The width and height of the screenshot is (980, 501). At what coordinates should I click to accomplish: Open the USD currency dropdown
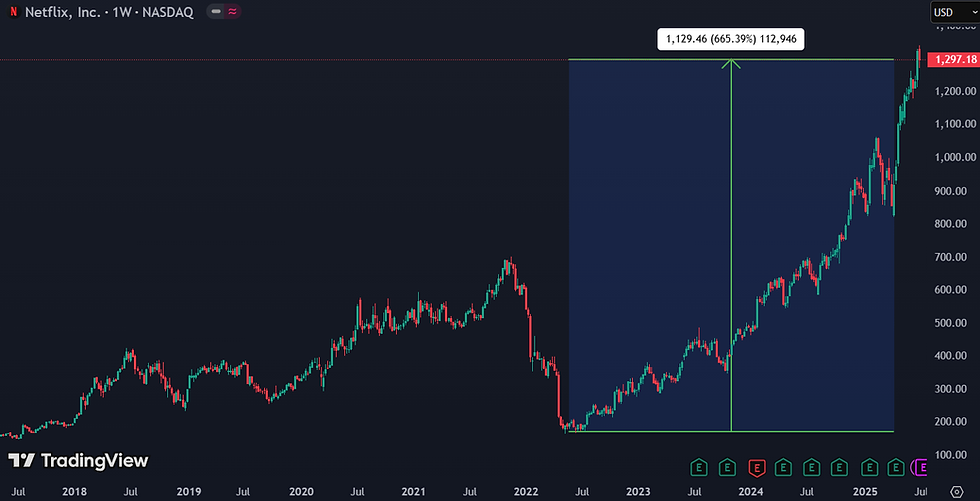(x=954, y=12)
